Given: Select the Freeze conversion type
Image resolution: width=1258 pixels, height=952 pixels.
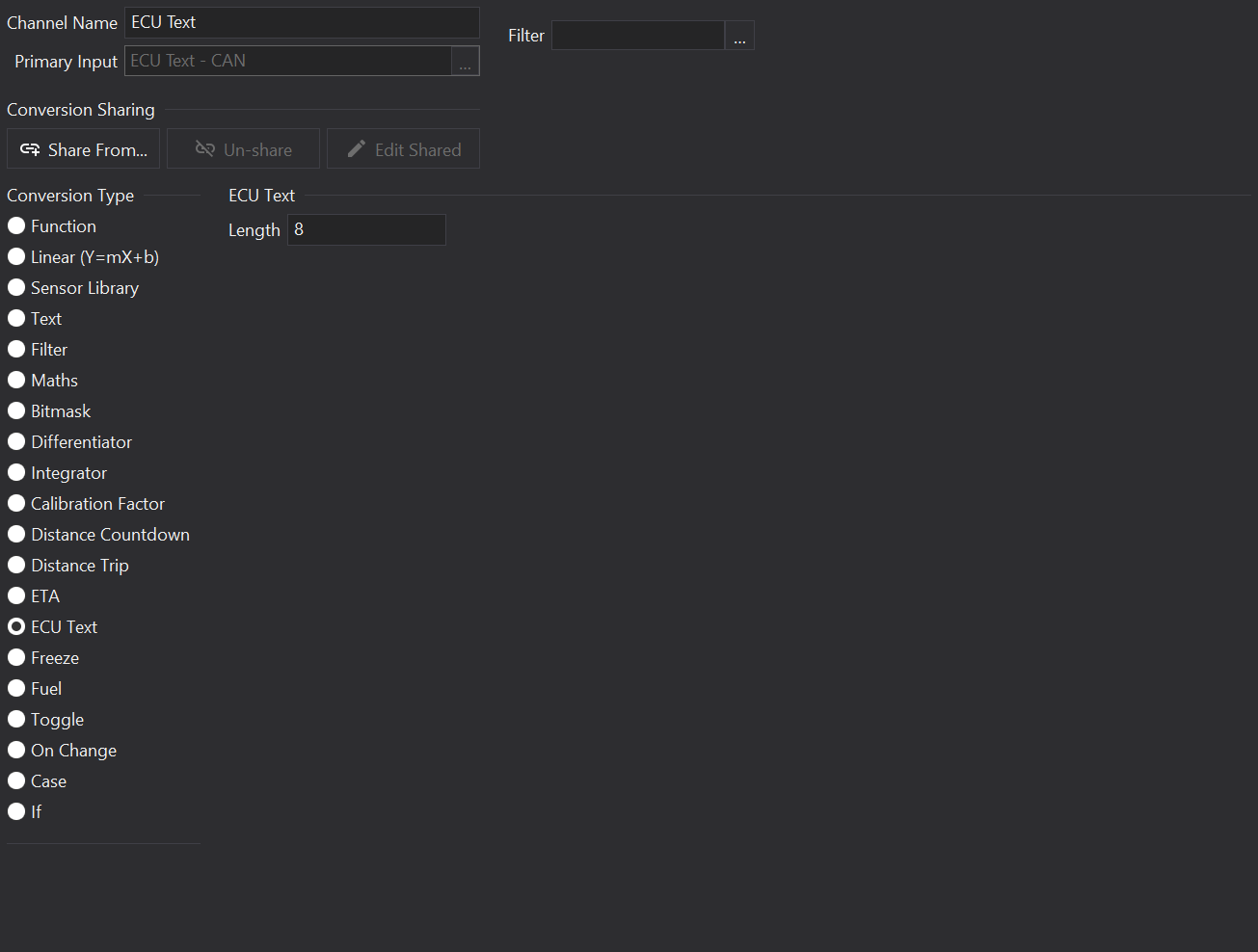Looking at the screenshot, I should 16,658.
